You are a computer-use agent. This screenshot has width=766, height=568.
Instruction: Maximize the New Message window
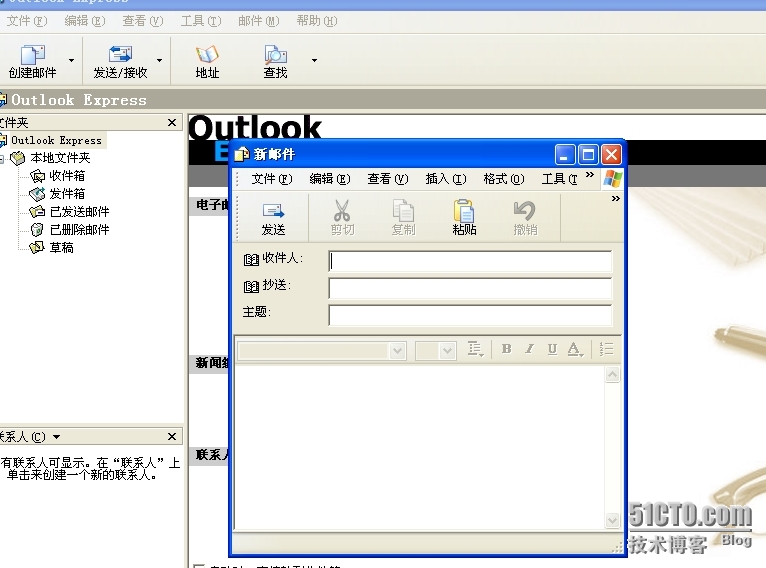click(588, 155)
